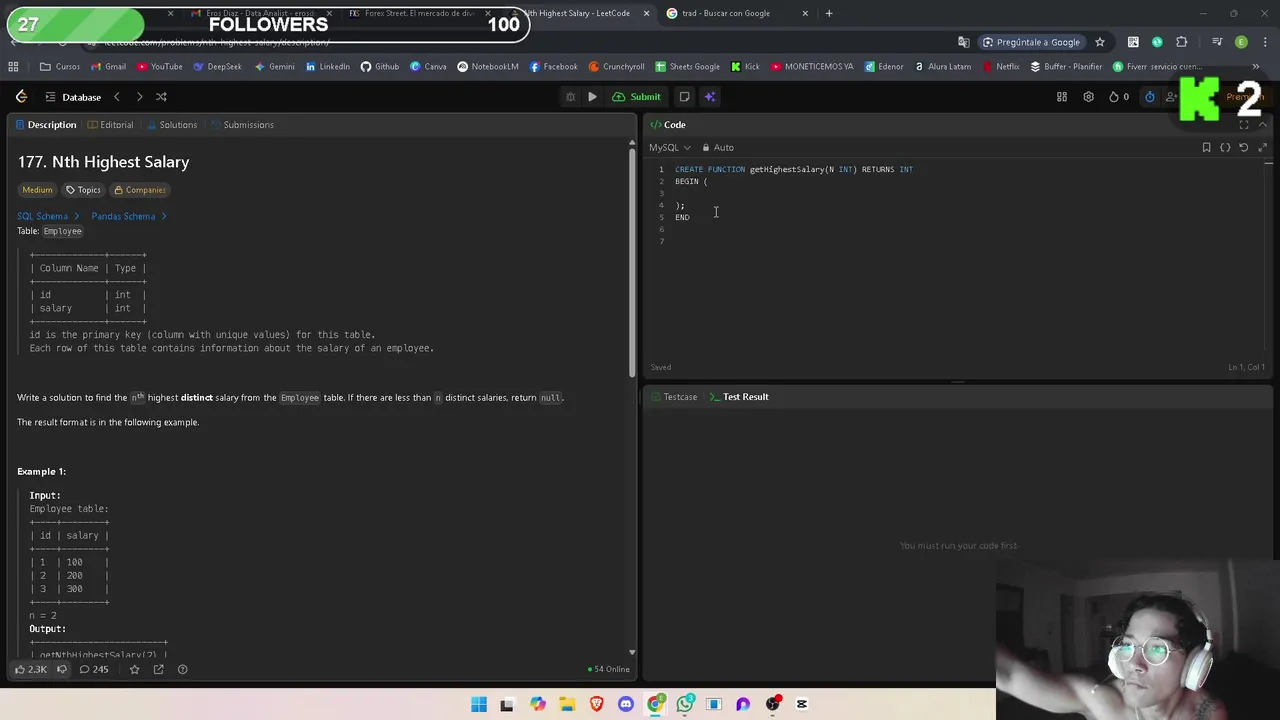Go to next problem arrow
This screenshot has height=720, width=1280.
139,97
